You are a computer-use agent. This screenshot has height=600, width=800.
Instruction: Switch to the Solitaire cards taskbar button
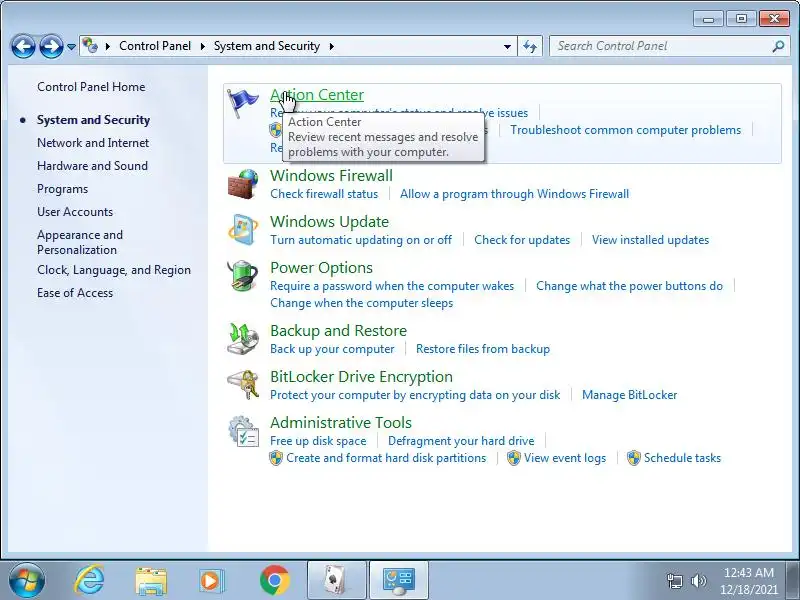337,580
